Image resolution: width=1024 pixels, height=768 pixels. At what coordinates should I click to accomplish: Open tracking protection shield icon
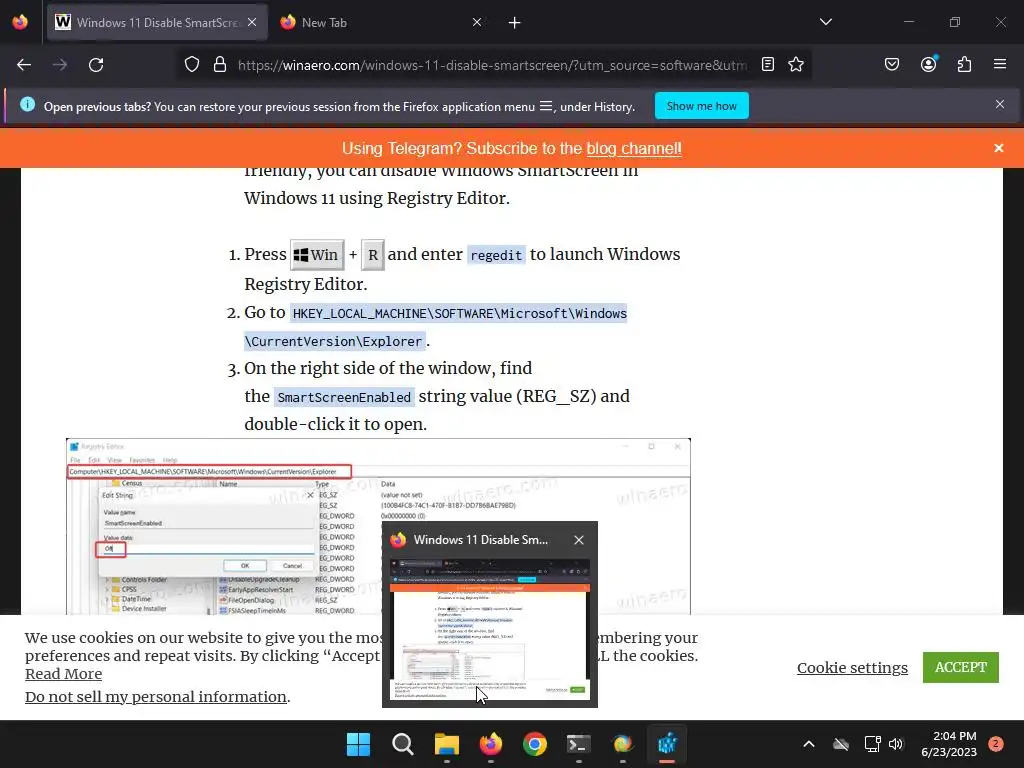point(191,65)
